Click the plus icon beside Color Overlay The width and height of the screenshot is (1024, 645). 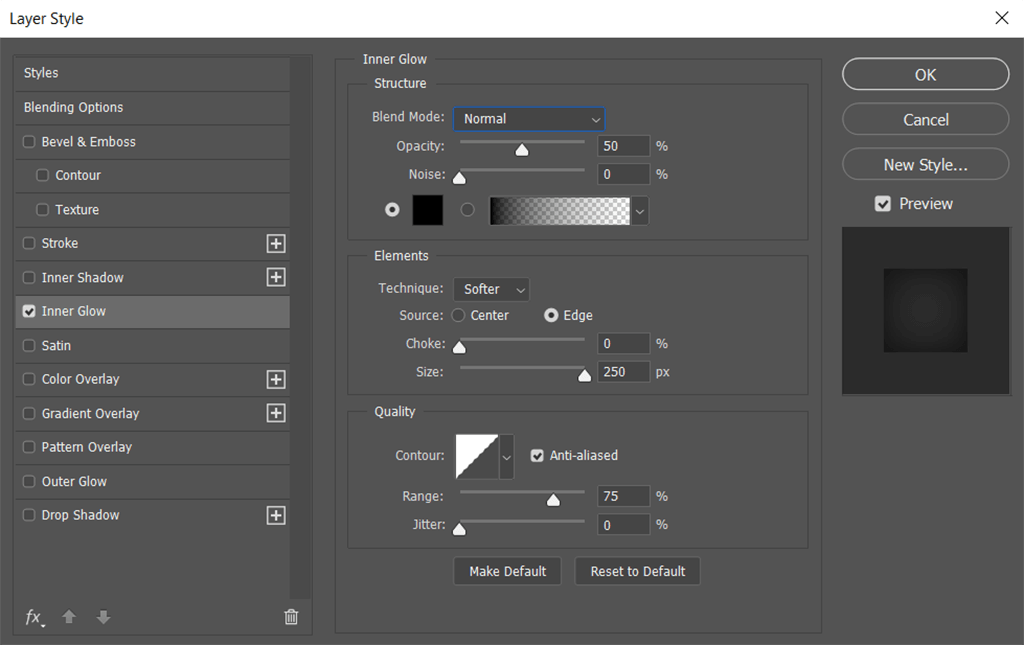[276, 379]
